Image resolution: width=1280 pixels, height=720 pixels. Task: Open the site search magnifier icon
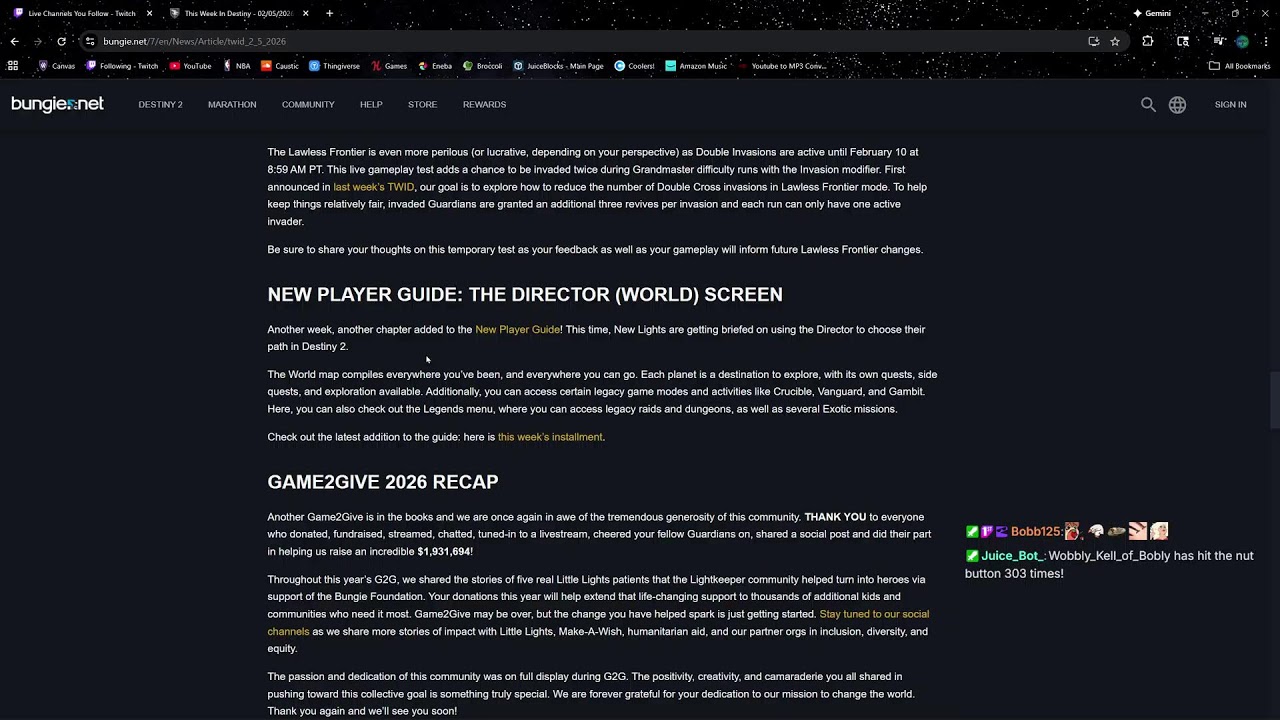(x=1148, y=104)
